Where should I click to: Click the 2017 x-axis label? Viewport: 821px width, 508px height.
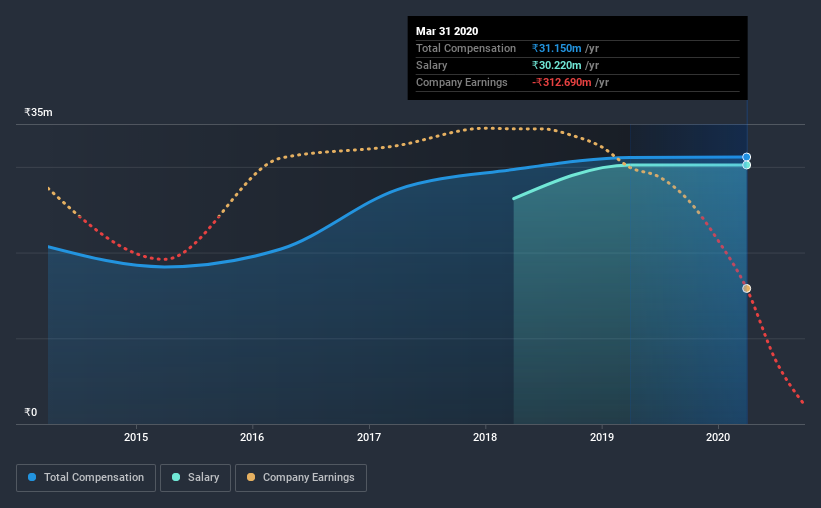[x=369, y=437]
